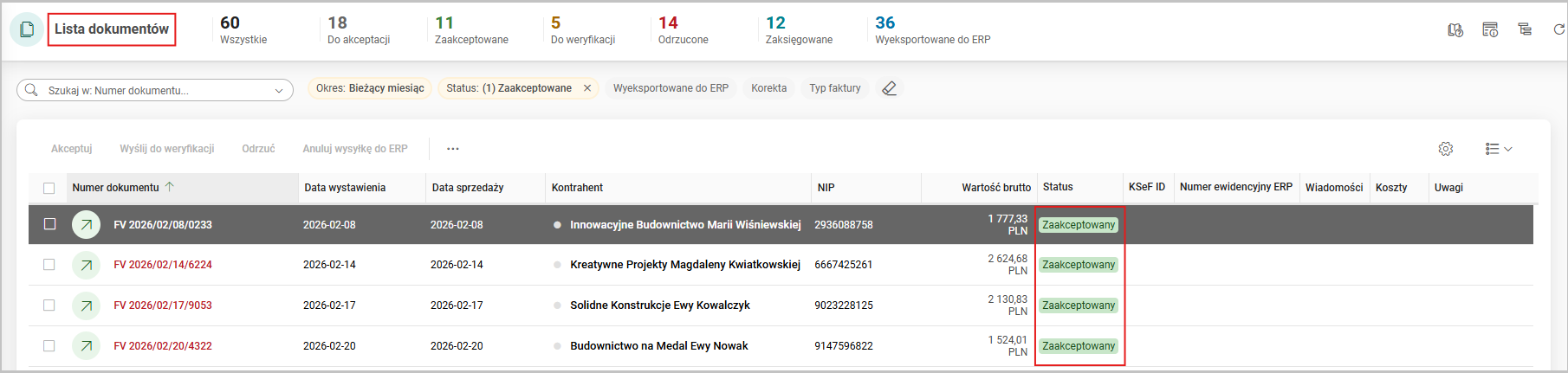Show the Do akceptacji documents tab

(358, 29)
